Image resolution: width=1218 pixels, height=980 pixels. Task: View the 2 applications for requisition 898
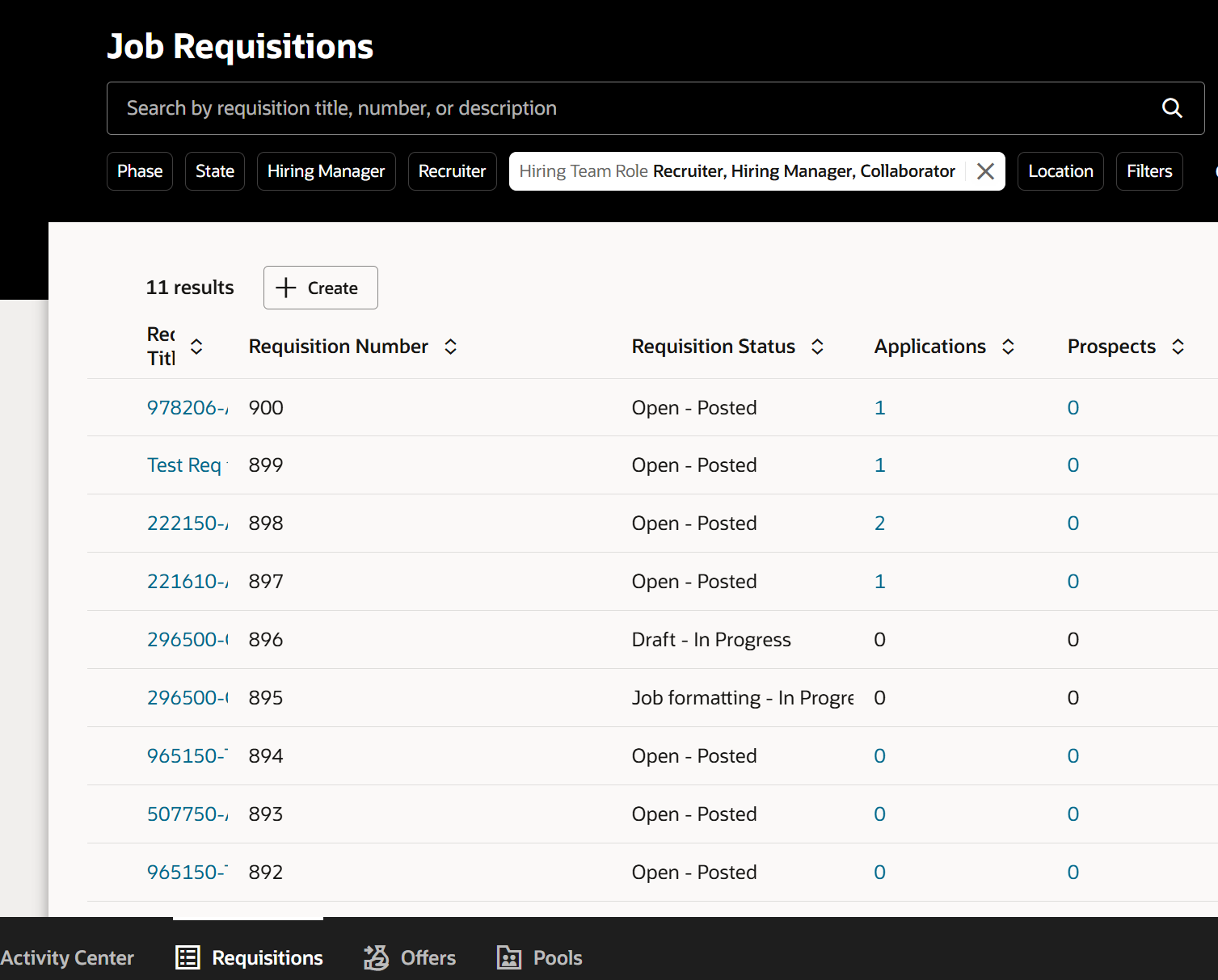[x=879, y=524]
